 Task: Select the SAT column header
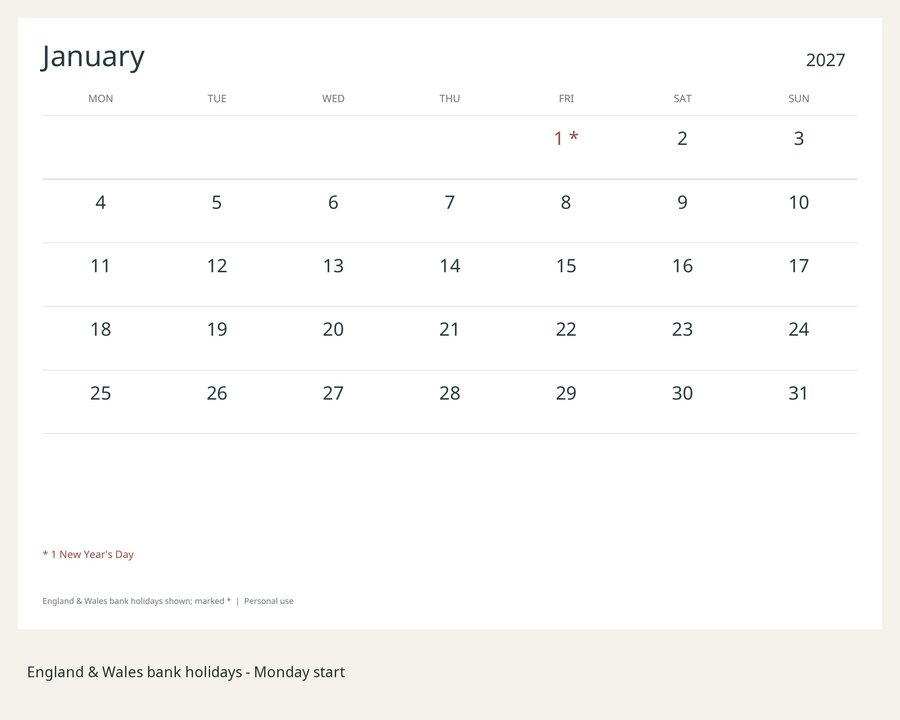(682, 99)
